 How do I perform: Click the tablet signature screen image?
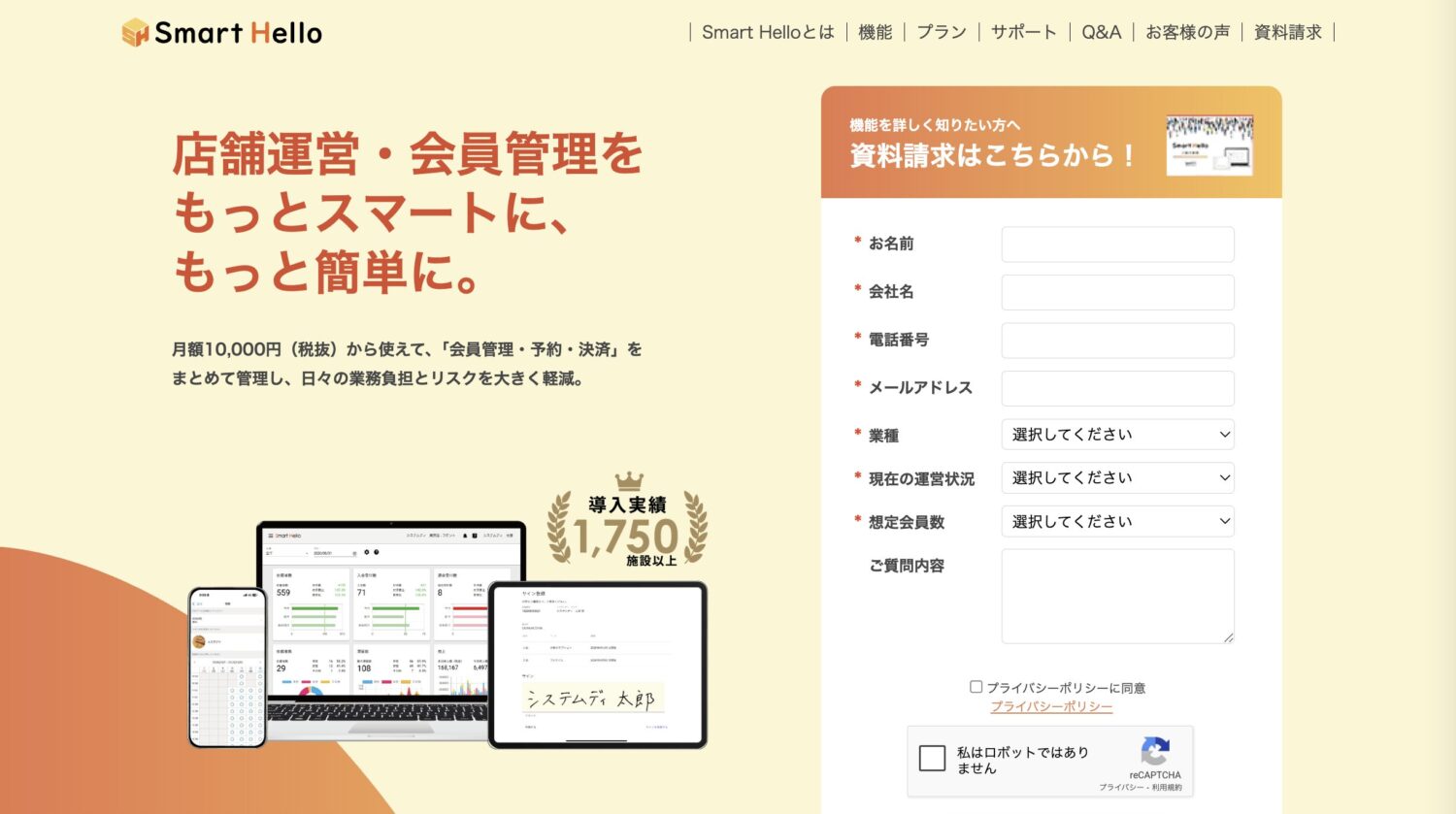pos(597,665)
